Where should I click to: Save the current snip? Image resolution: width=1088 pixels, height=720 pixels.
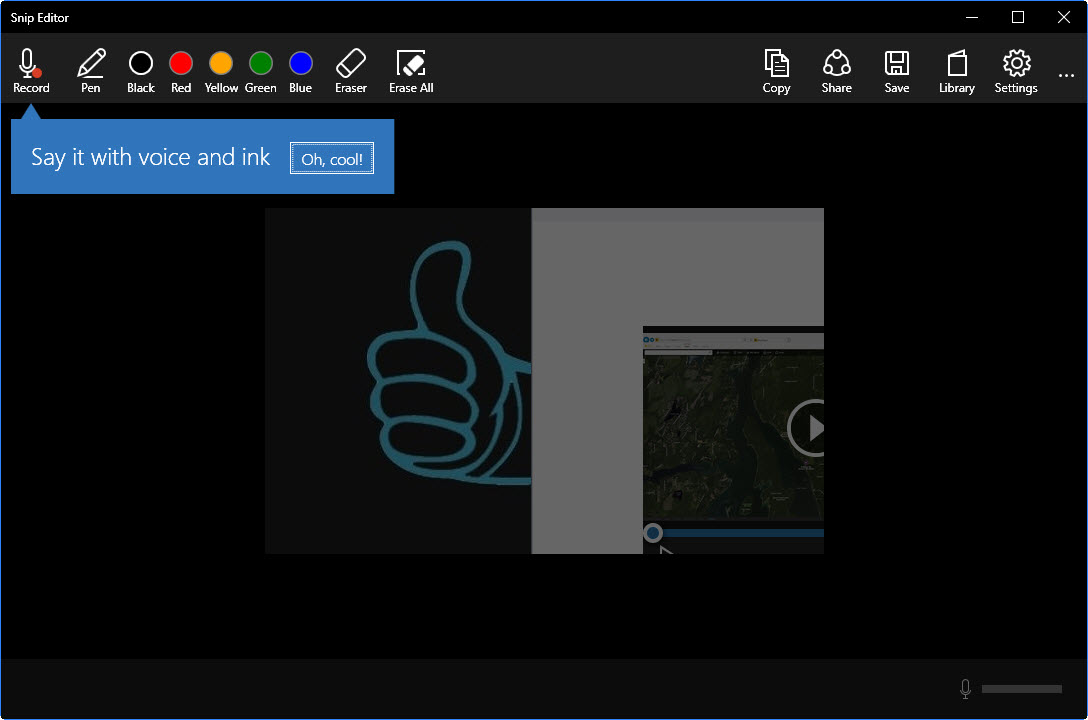coord(897,70)
